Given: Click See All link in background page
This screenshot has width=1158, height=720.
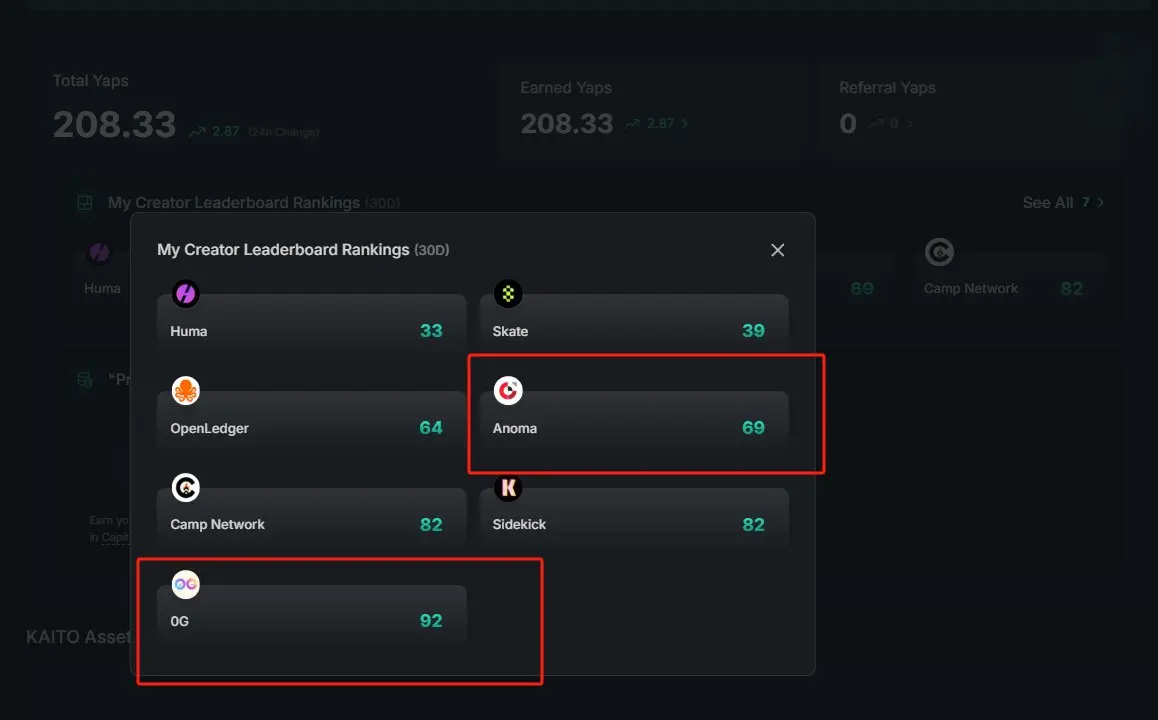Looking at the screenshot, I should coord(1047,202).
